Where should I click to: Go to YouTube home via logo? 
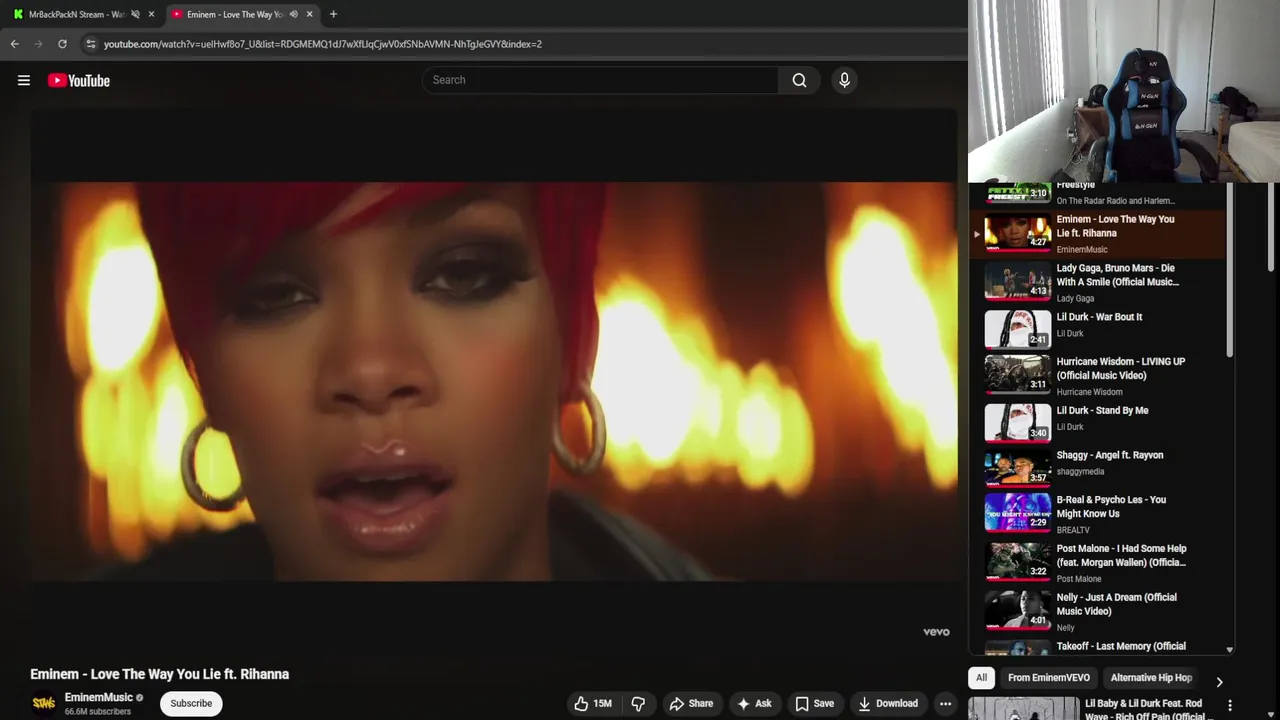point(79,80)
